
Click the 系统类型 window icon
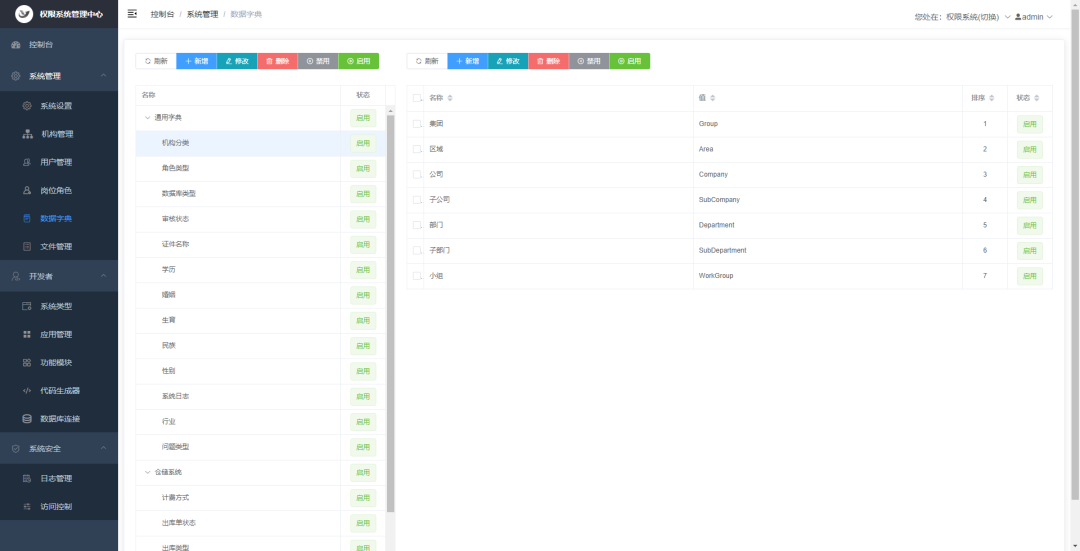tap(27, 306)
